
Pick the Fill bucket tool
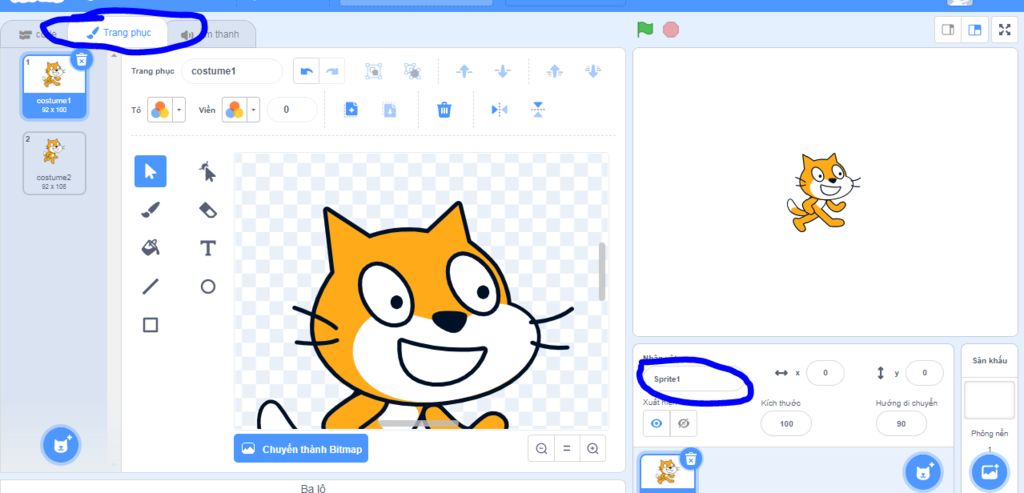tap(150, 248)
